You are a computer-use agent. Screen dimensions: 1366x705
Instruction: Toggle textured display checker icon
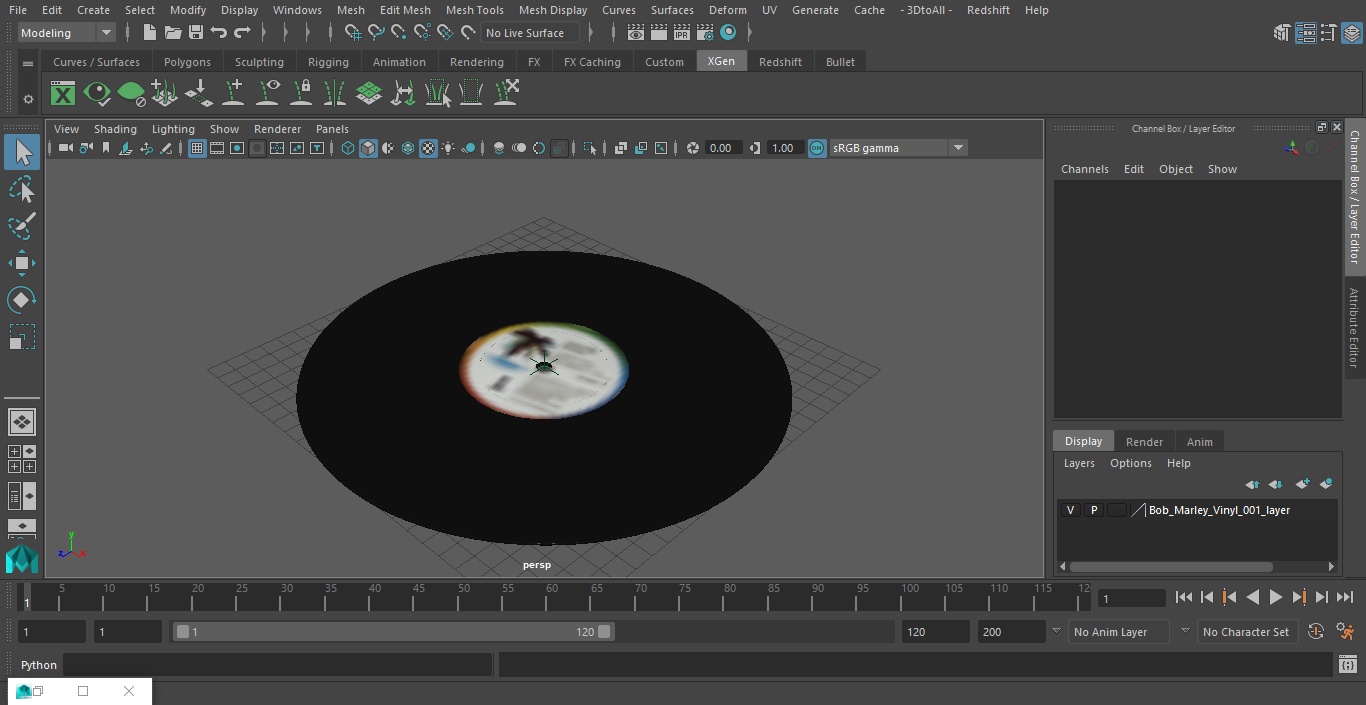point(428,148)
